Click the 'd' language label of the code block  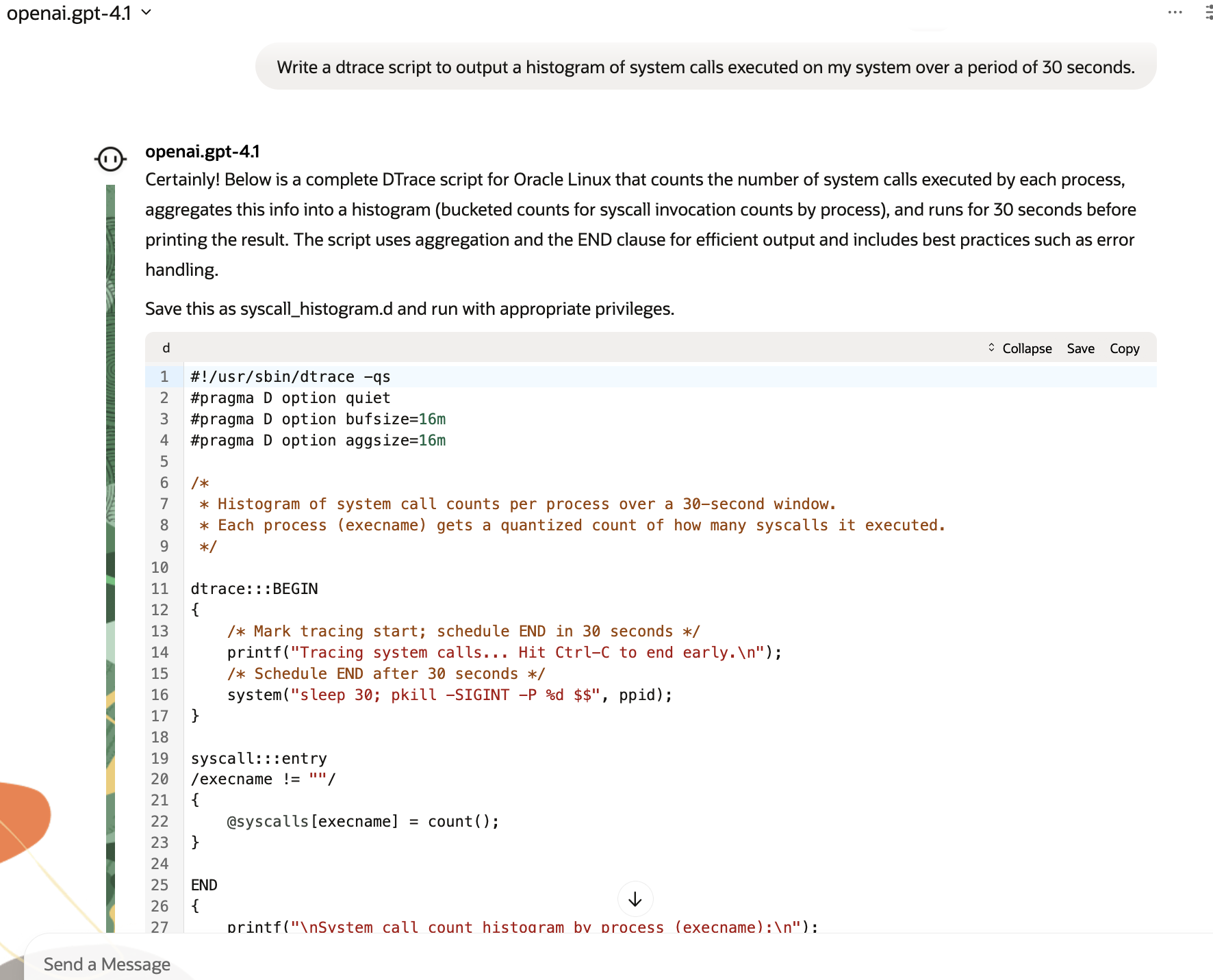[x=166, y=348]
